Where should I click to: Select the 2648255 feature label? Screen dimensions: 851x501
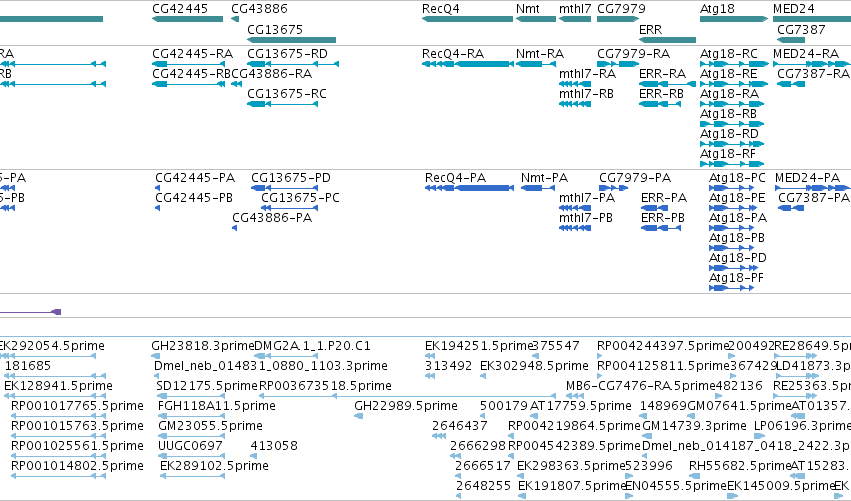483,485
